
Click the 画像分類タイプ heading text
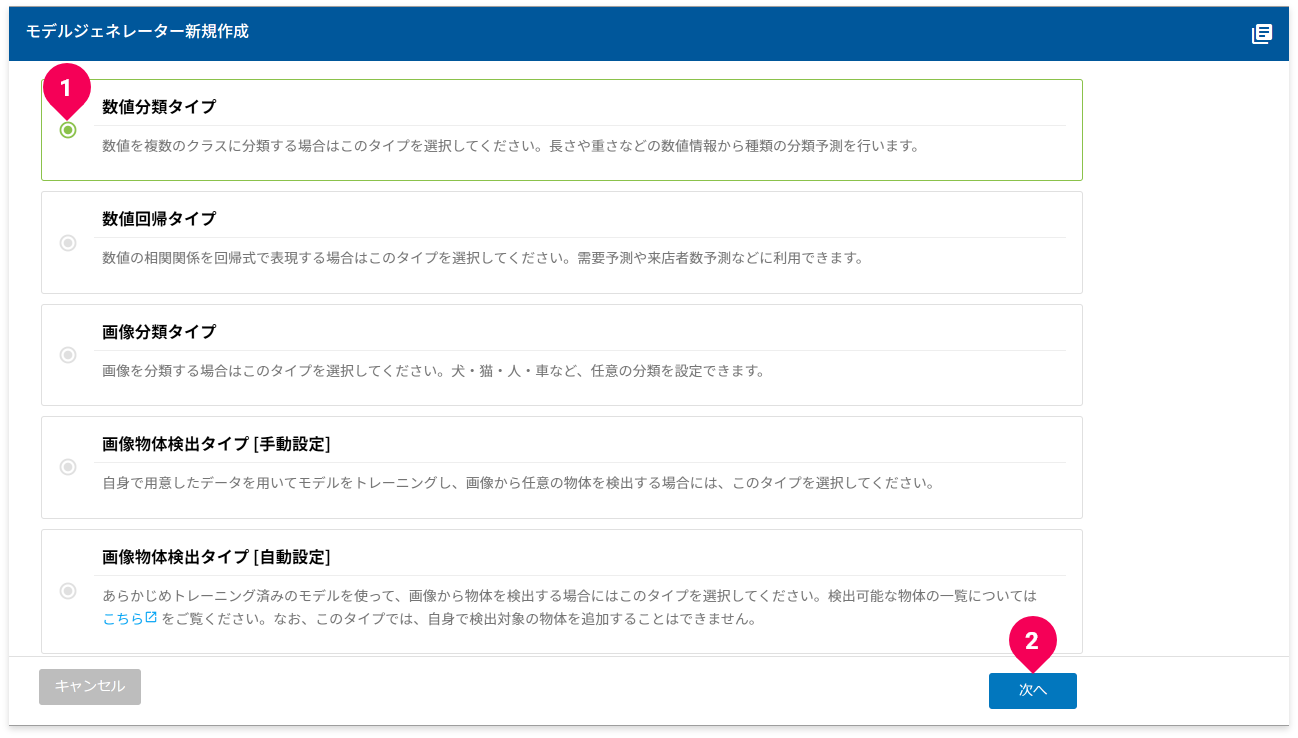pos(159,331)
